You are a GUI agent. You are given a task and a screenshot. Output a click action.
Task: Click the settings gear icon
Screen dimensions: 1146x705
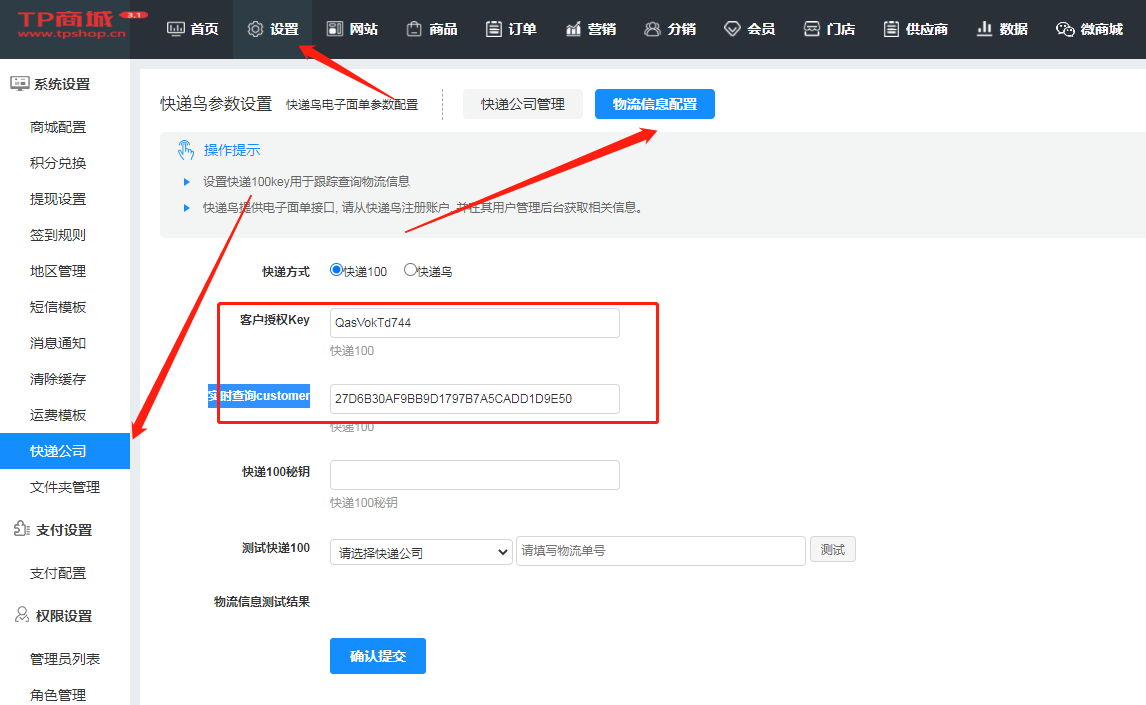pyautogui.click(x=255, y=29)
